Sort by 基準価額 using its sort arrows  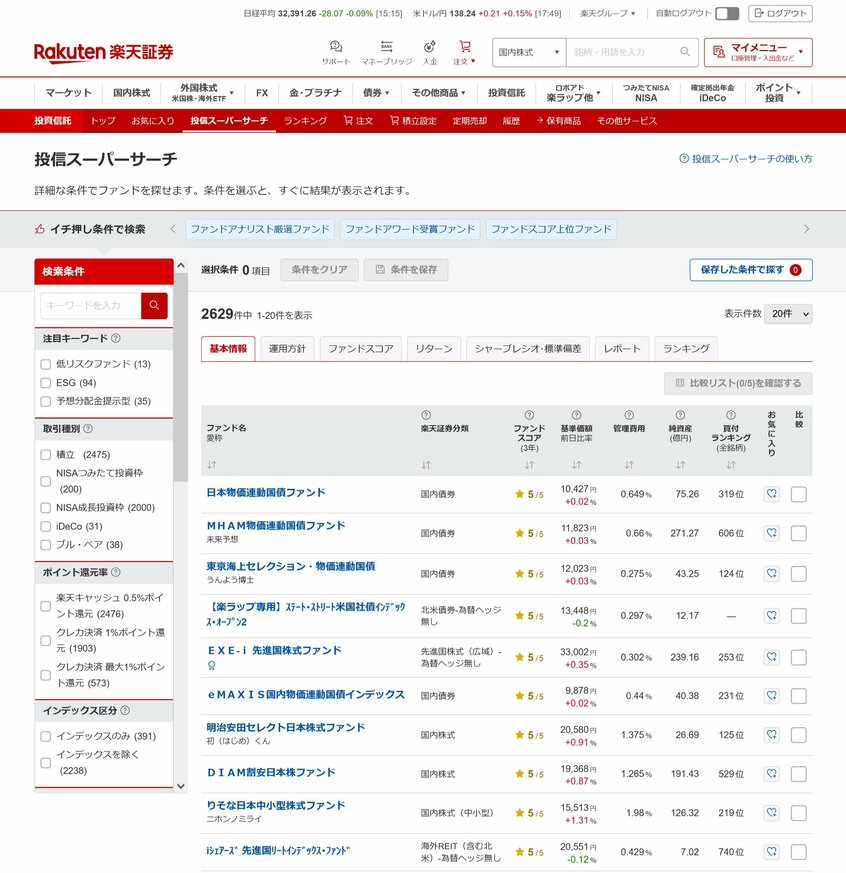577,464
